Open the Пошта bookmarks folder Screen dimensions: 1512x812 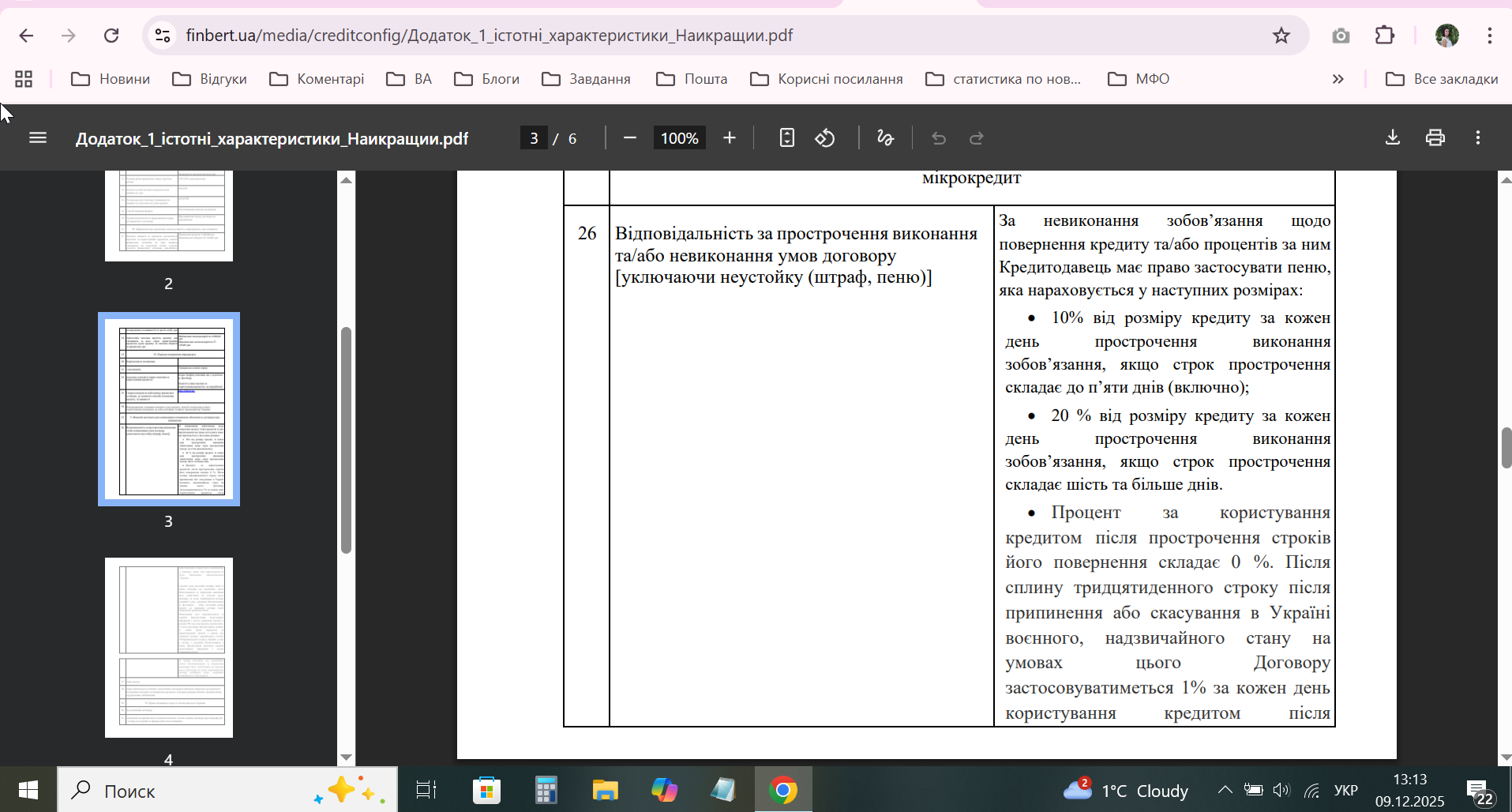coord(692,79)
